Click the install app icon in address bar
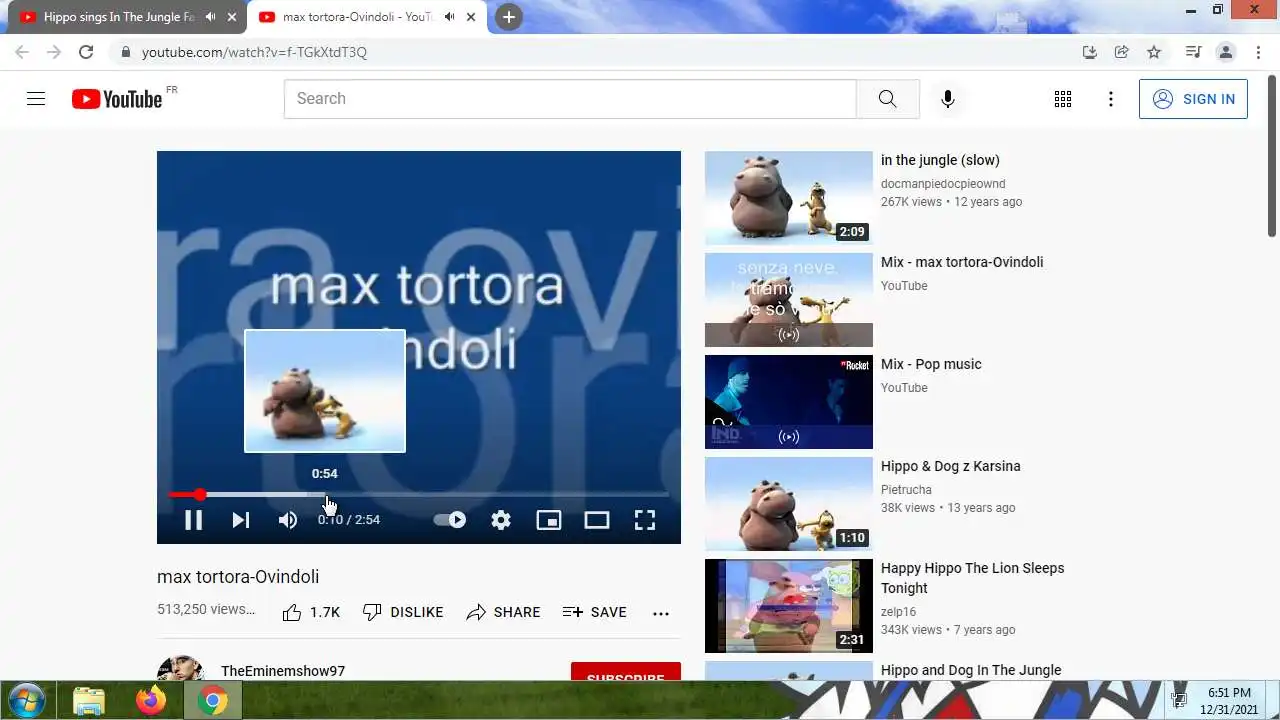The width and height of the screenshot is (1280, 720). click(x=1090, y=52)
